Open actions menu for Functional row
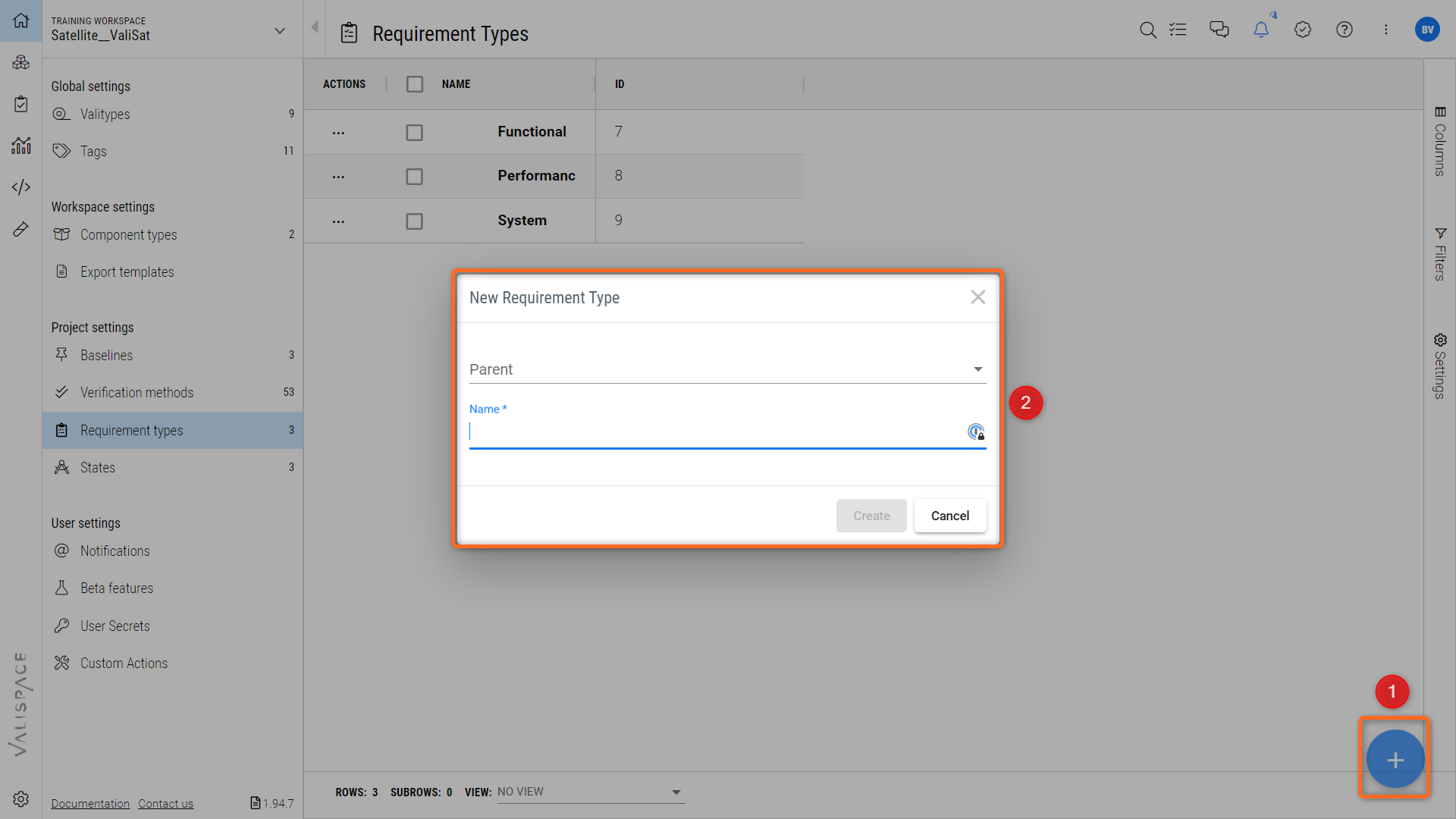This screenshot has height=819, width=1456. 338,133
